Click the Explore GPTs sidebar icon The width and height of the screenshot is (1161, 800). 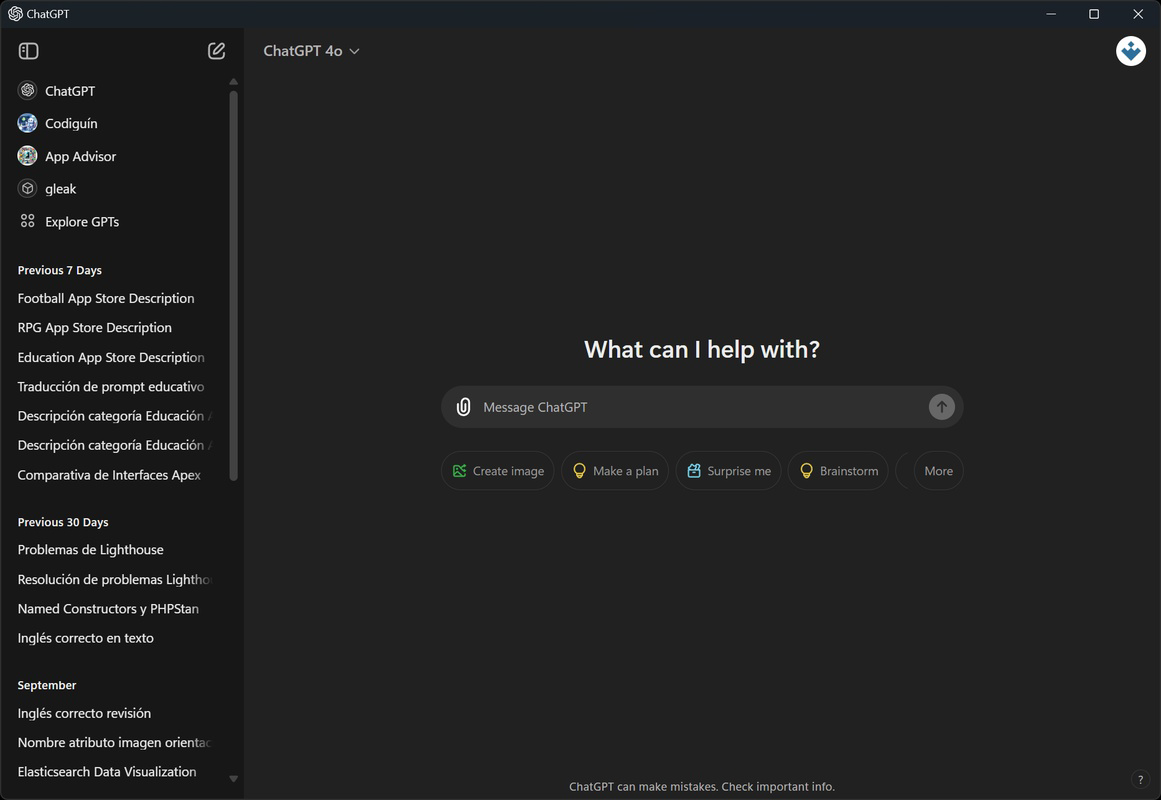pos(27,221)
